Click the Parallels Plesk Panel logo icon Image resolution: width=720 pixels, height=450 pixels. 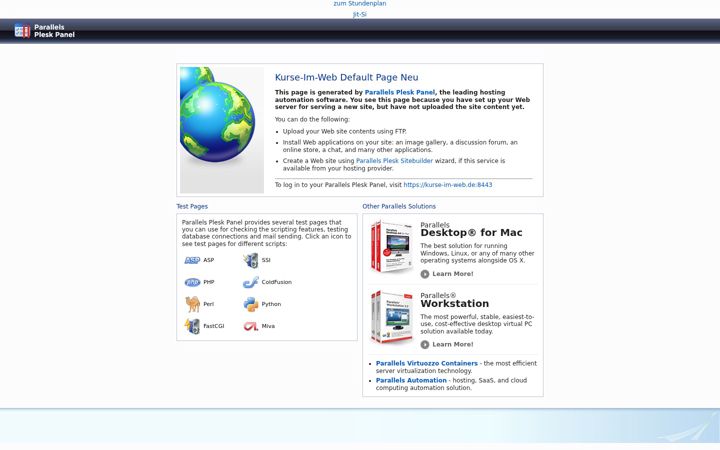tap(22, 31)
